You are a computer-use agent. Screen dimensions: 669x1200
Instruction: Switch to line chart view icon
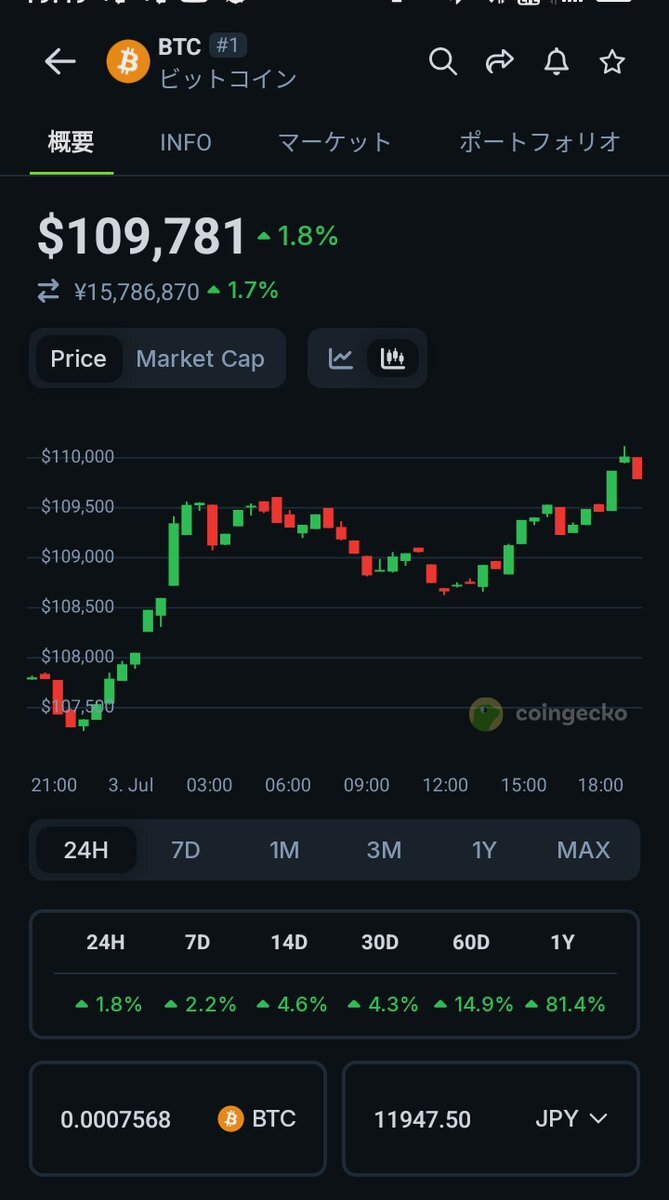(x=341, y=358)
